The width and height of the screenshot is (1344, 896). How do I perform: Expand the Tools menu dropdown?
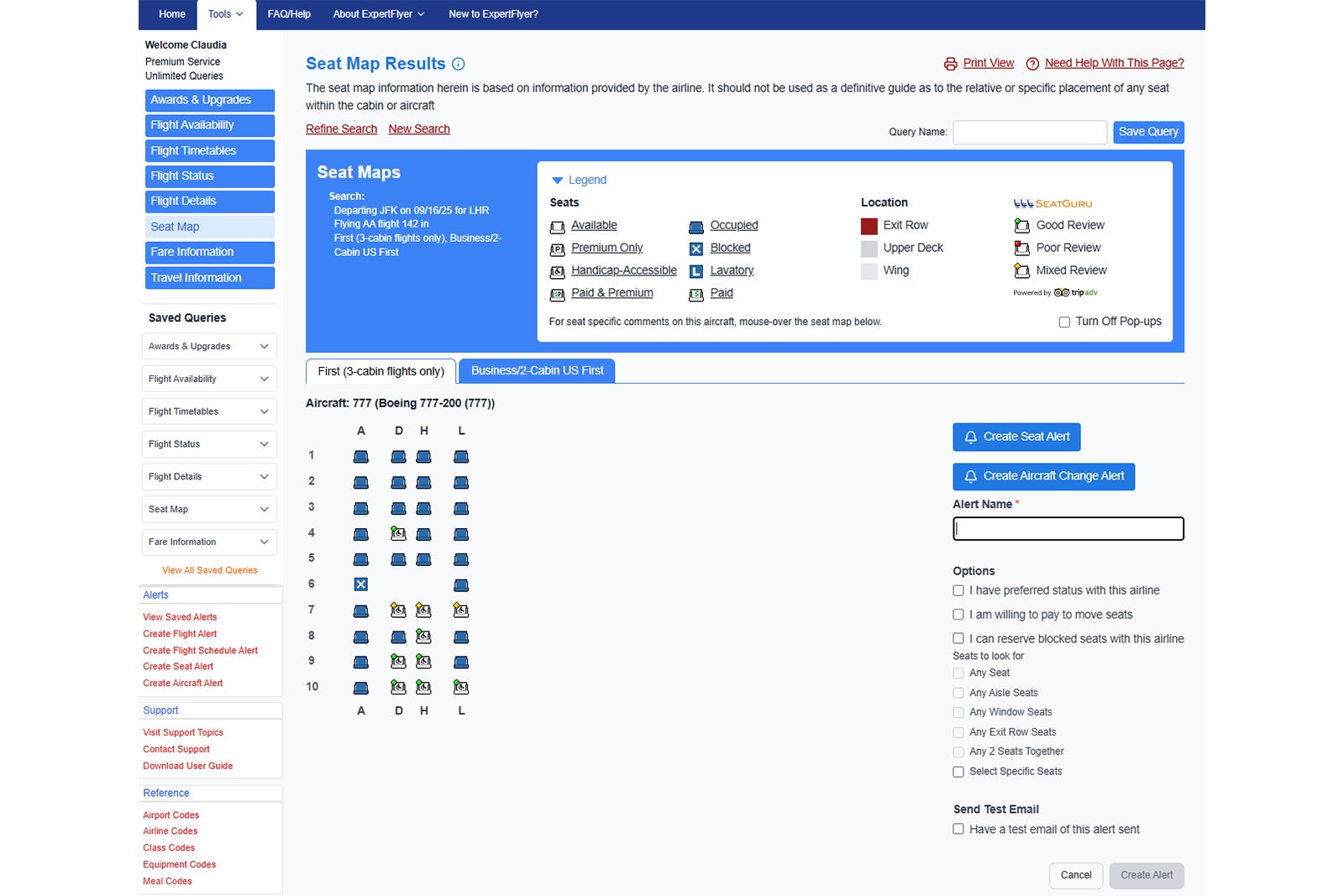tap(225, 14)
